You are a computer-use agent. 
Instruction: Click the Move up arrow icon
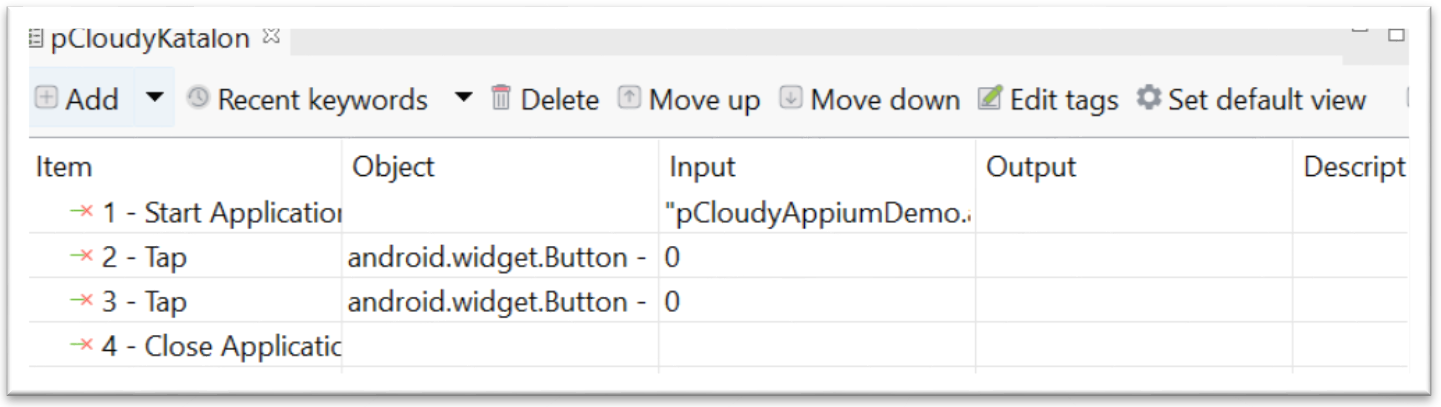click(x=629, y=99)
